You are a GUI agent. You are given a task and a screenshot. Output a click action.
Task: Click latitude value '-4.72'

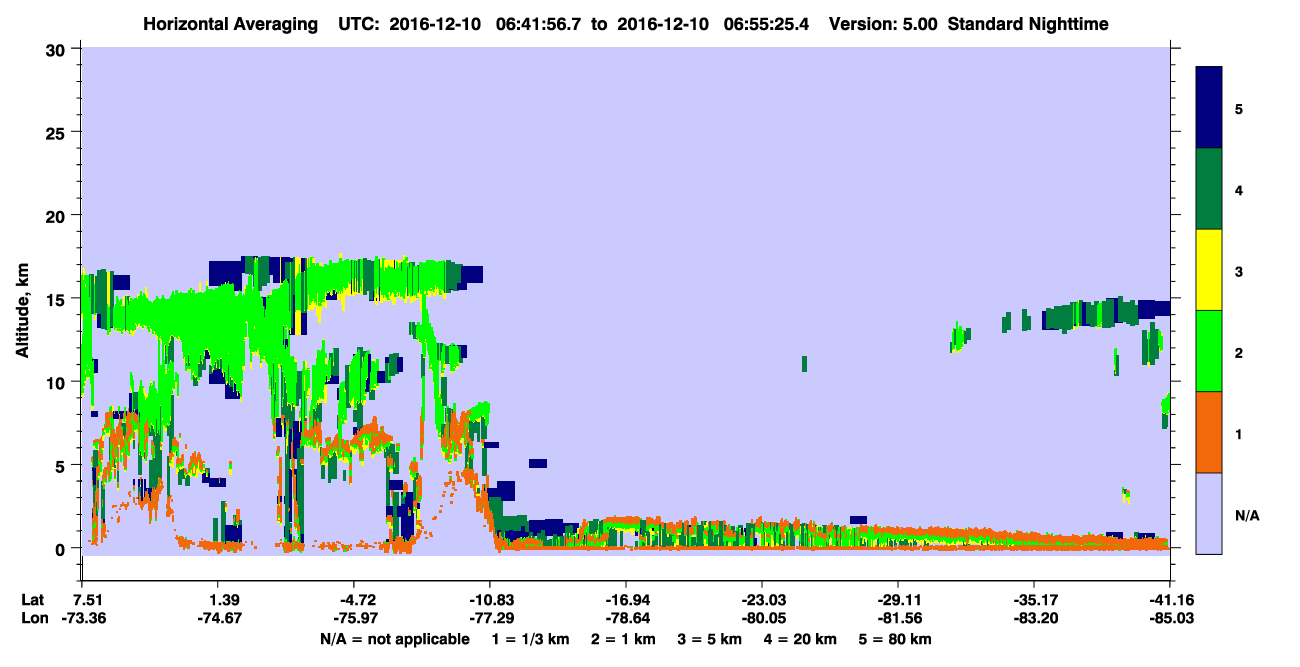click(x=357, y=600)
